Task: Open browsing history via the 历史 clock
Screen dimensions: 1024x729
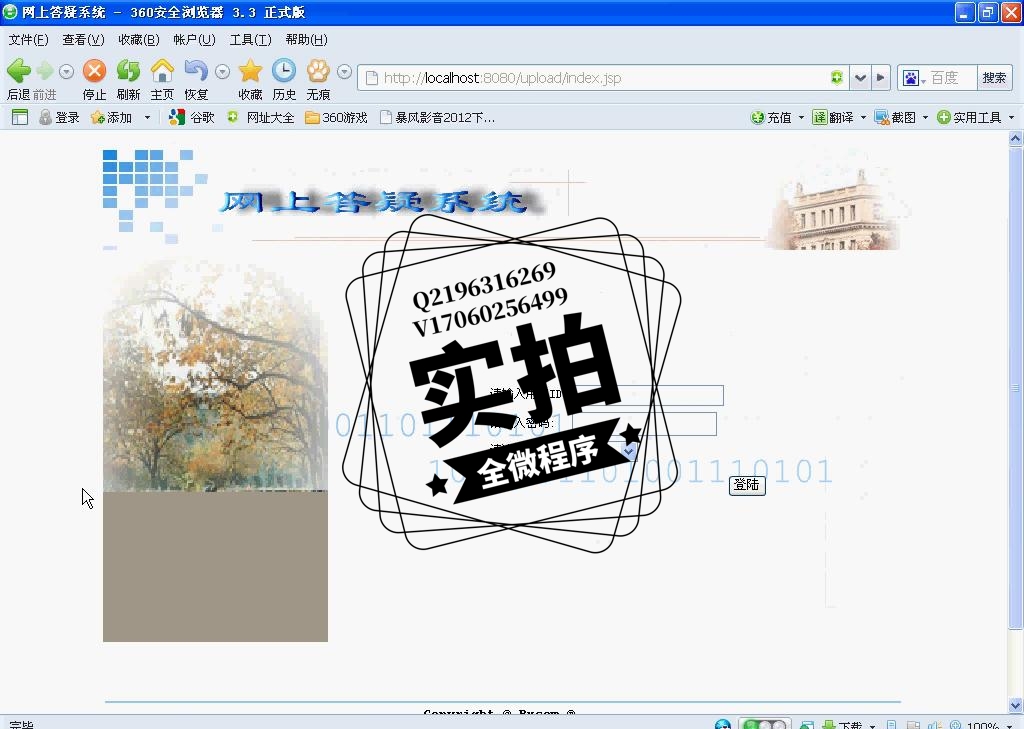Action: [x=284, y=71]
